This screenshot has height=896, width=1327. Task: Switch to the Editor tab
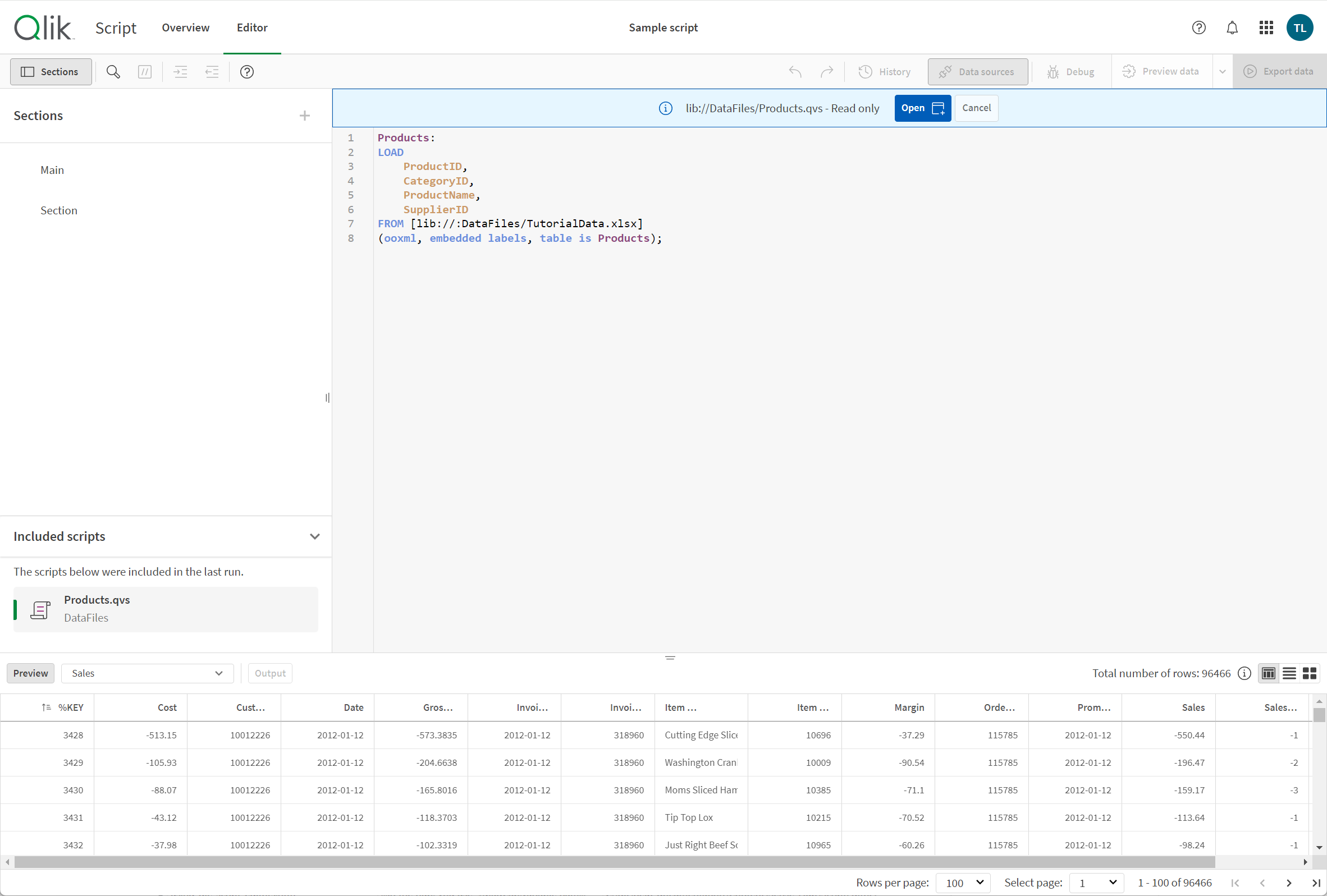pos(250,27)
